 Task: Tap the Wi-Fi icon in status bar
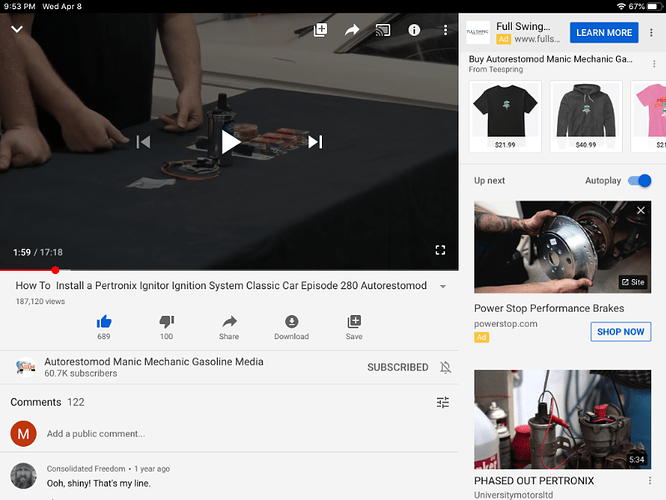pyautogui.click(x=621, y=6)
